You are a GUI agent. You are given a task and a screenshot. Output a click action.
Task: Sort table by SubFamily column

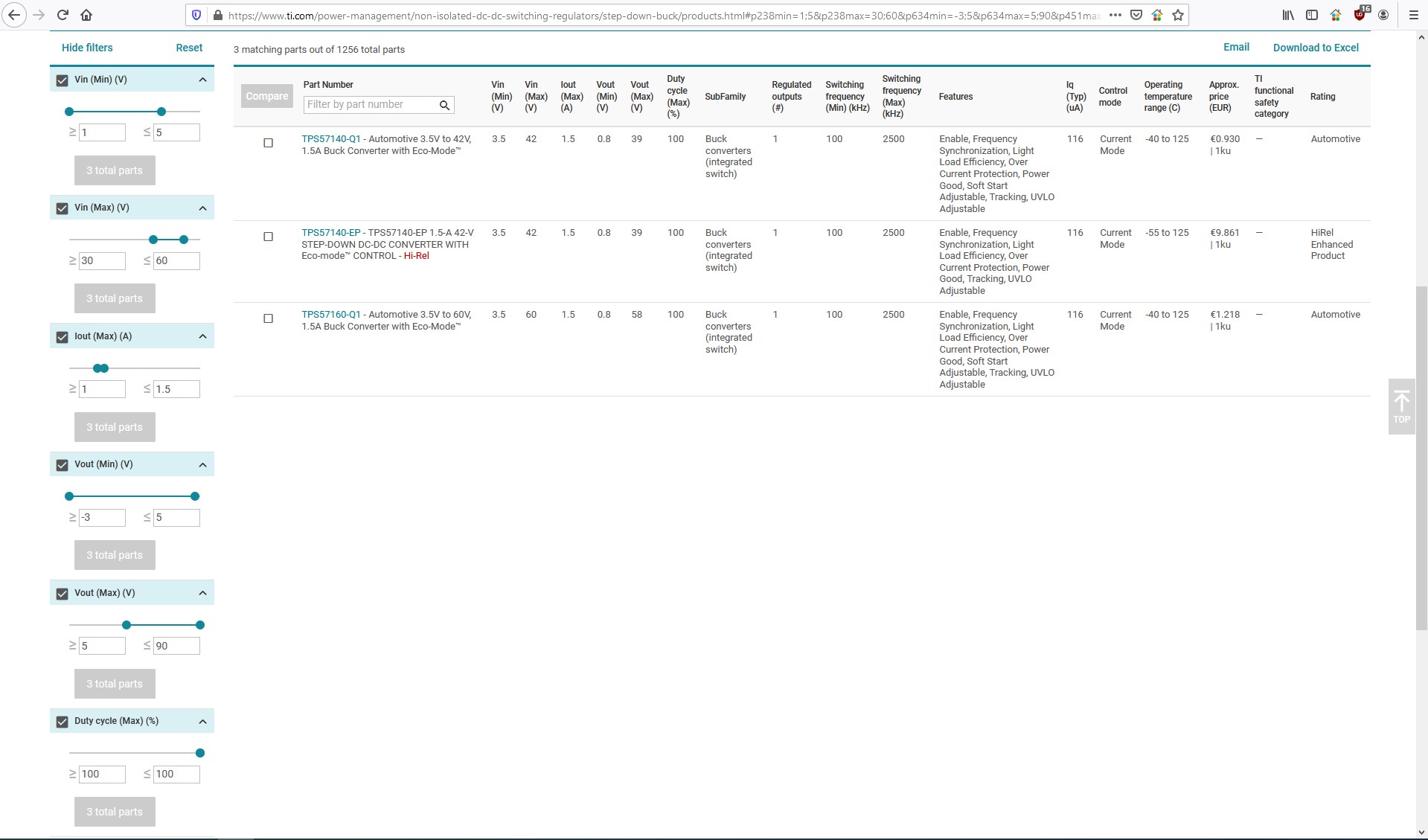pos(725,97)
